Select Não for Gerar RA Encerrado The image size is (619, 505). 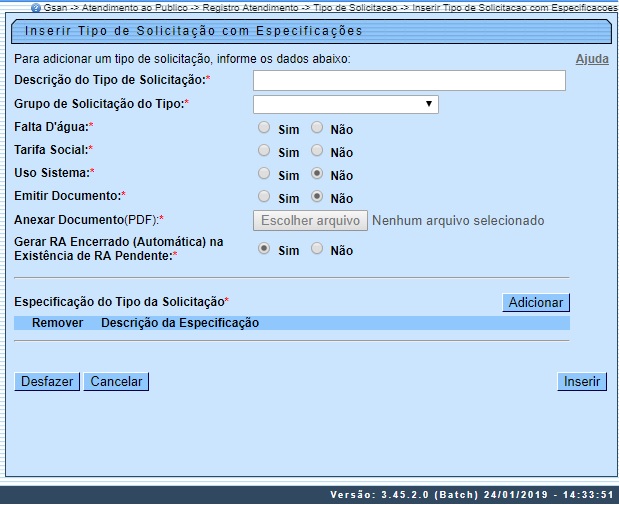tap(317, 249)
